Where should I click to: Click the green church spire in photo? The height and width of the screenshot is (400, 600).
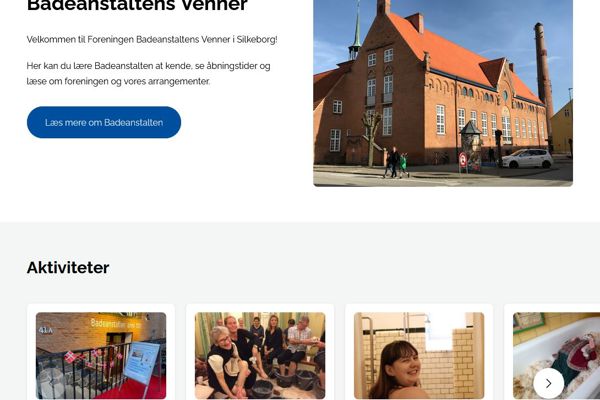coord(355,34)
